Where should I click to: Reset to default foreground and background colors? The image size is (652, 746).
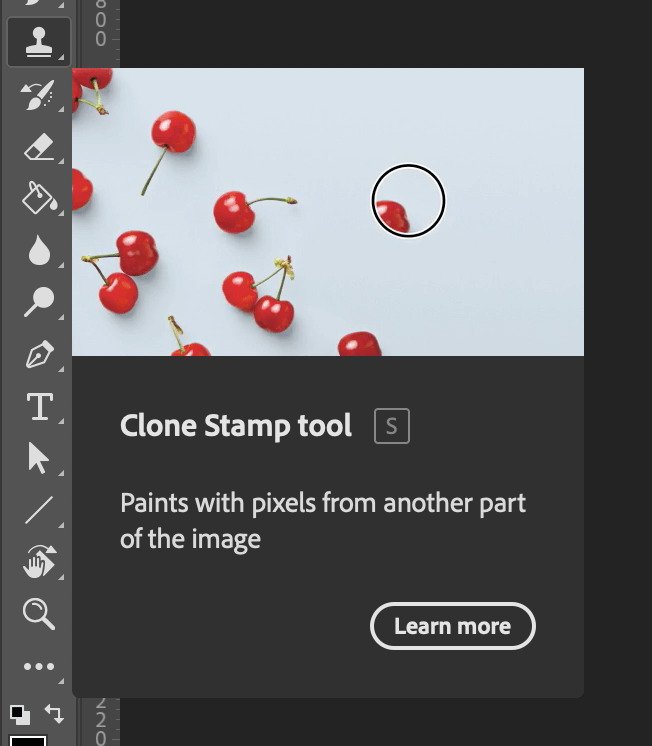19,714
